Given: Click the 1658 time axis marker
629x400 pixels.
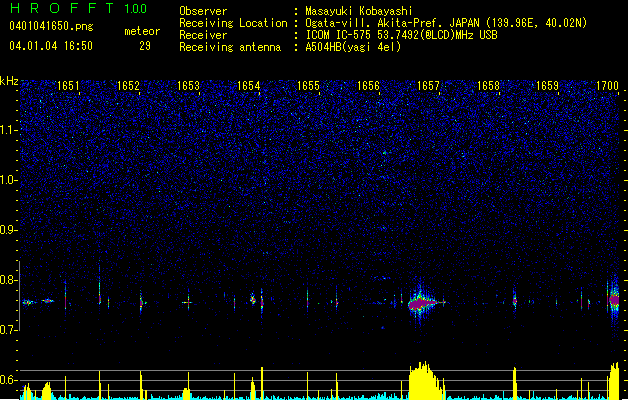Looking at the screenshot, I should (488, 86).
